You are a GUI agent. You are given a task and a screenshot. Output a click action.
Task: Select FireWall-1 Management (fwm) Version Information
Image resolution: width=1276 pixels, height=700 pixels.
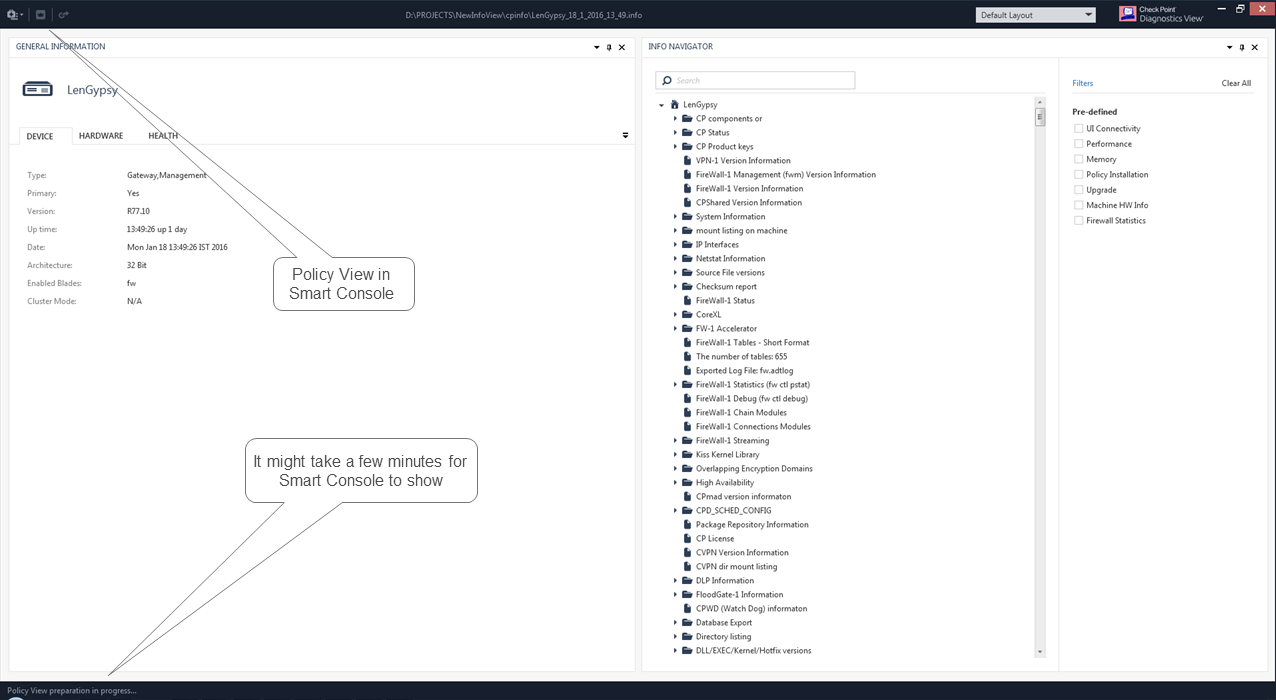(786, 175)
